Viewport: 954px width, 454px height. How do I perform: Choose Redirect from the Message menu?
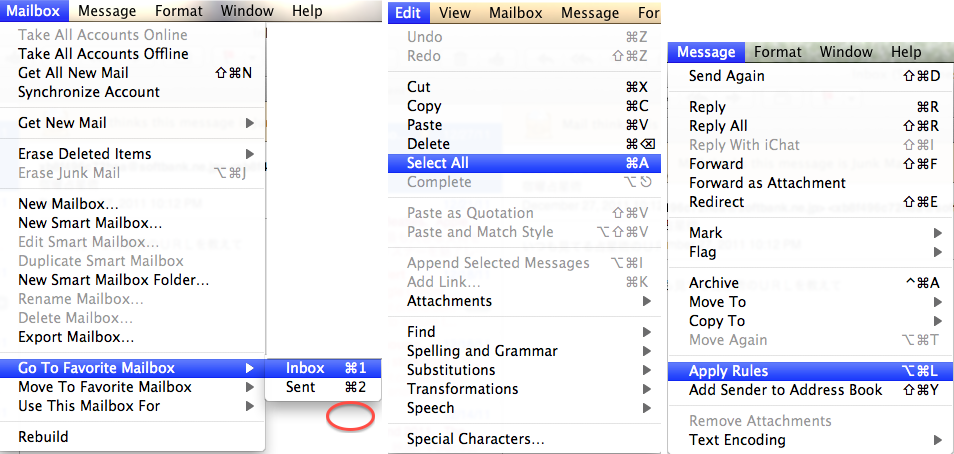click(x=810, y=202)
